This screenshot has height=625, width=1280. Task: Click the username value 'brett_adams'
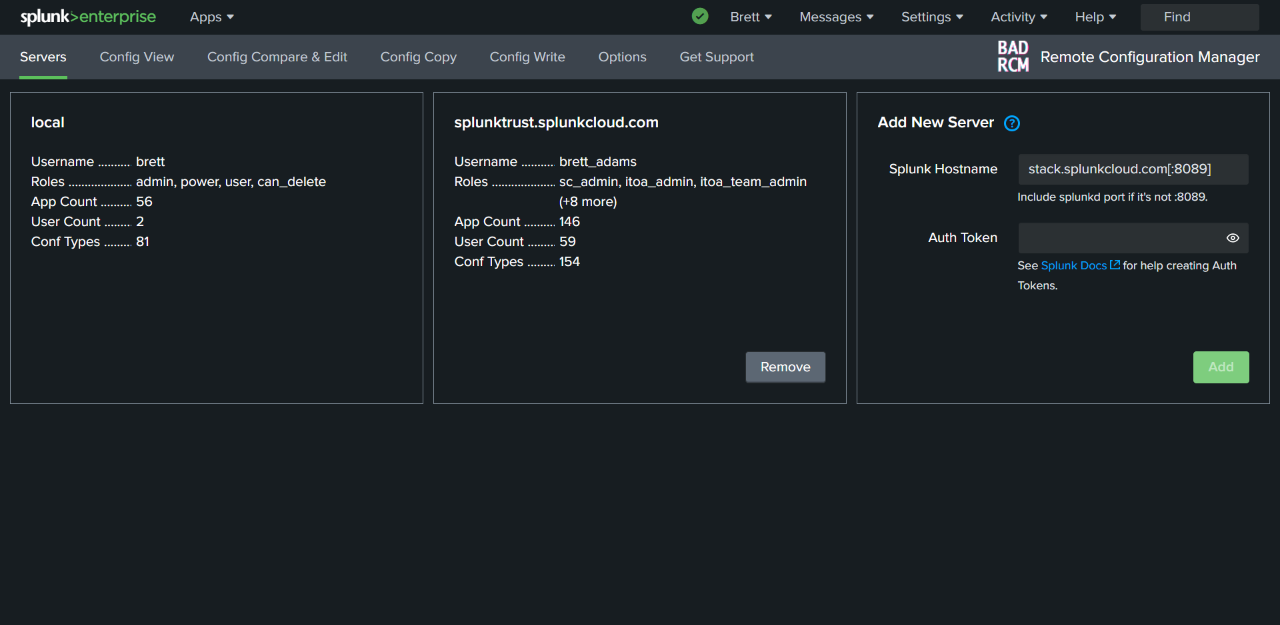coord(598,162)
